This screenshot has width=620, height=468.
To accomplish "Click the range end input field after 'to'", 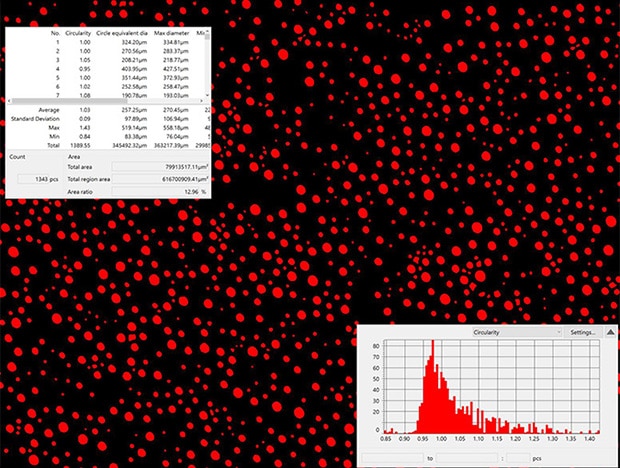I will point(467,458).
